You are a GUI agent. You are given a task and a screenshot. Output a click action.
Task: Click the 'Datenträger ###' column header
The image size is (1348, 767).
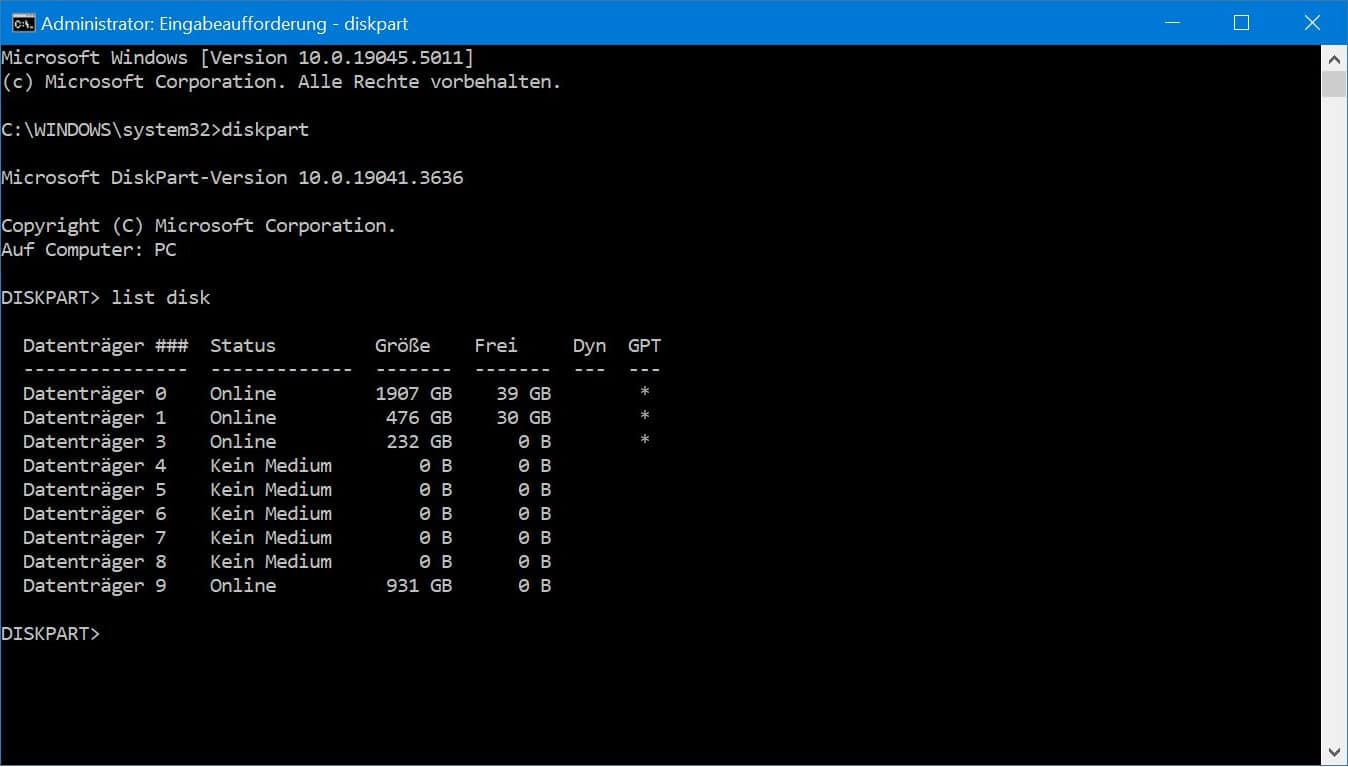106,346
